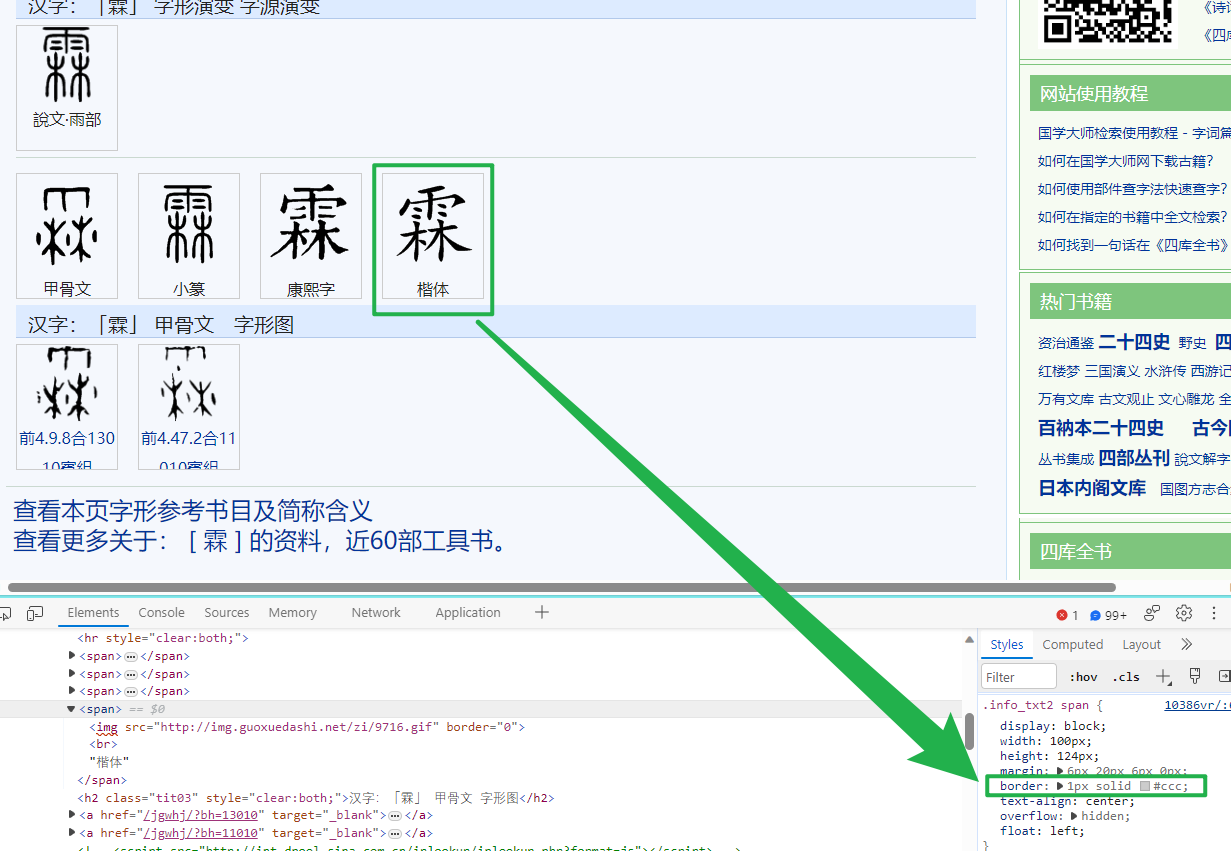Open the 资治通鉴 book link
1231x851 pixels.
1066,343
